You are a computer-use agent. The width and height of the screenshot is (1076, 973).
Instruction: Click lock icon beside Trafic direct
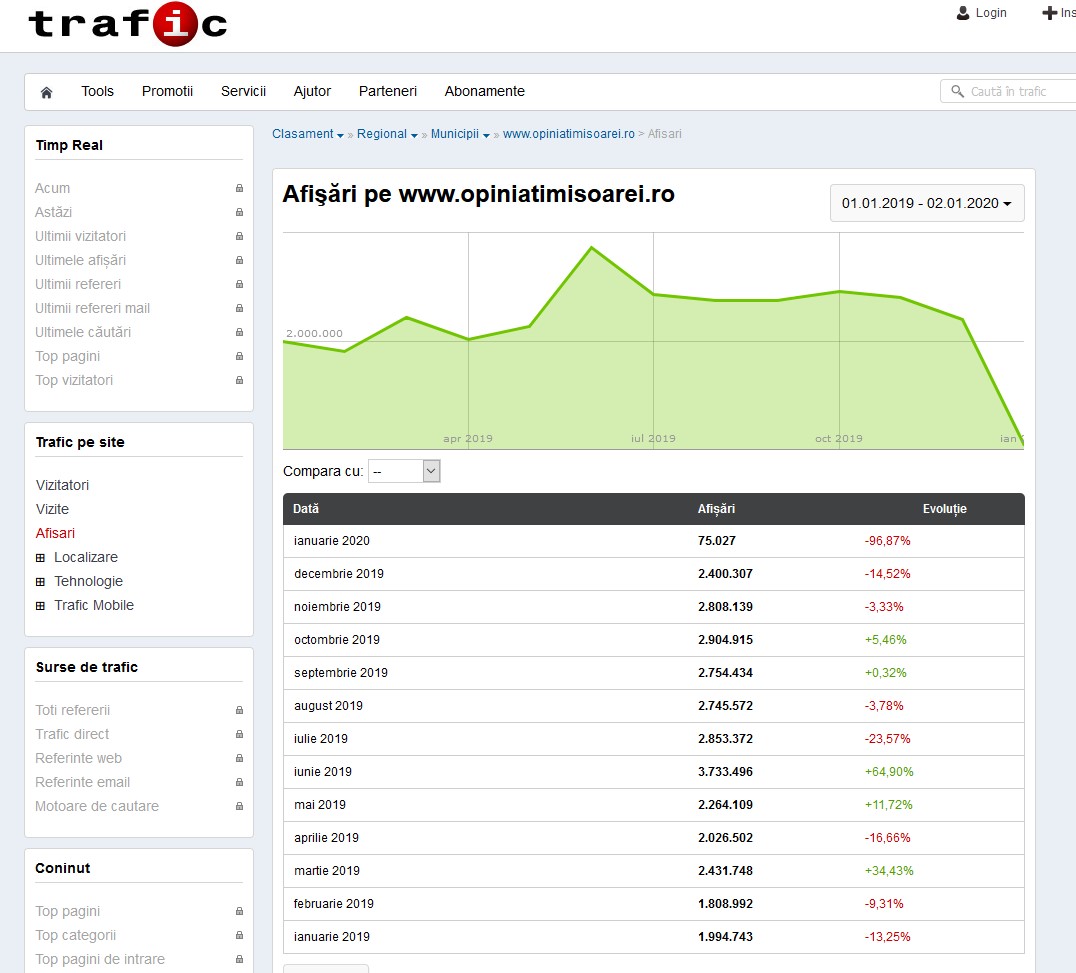pyautogui.click(x=239, y=734)
